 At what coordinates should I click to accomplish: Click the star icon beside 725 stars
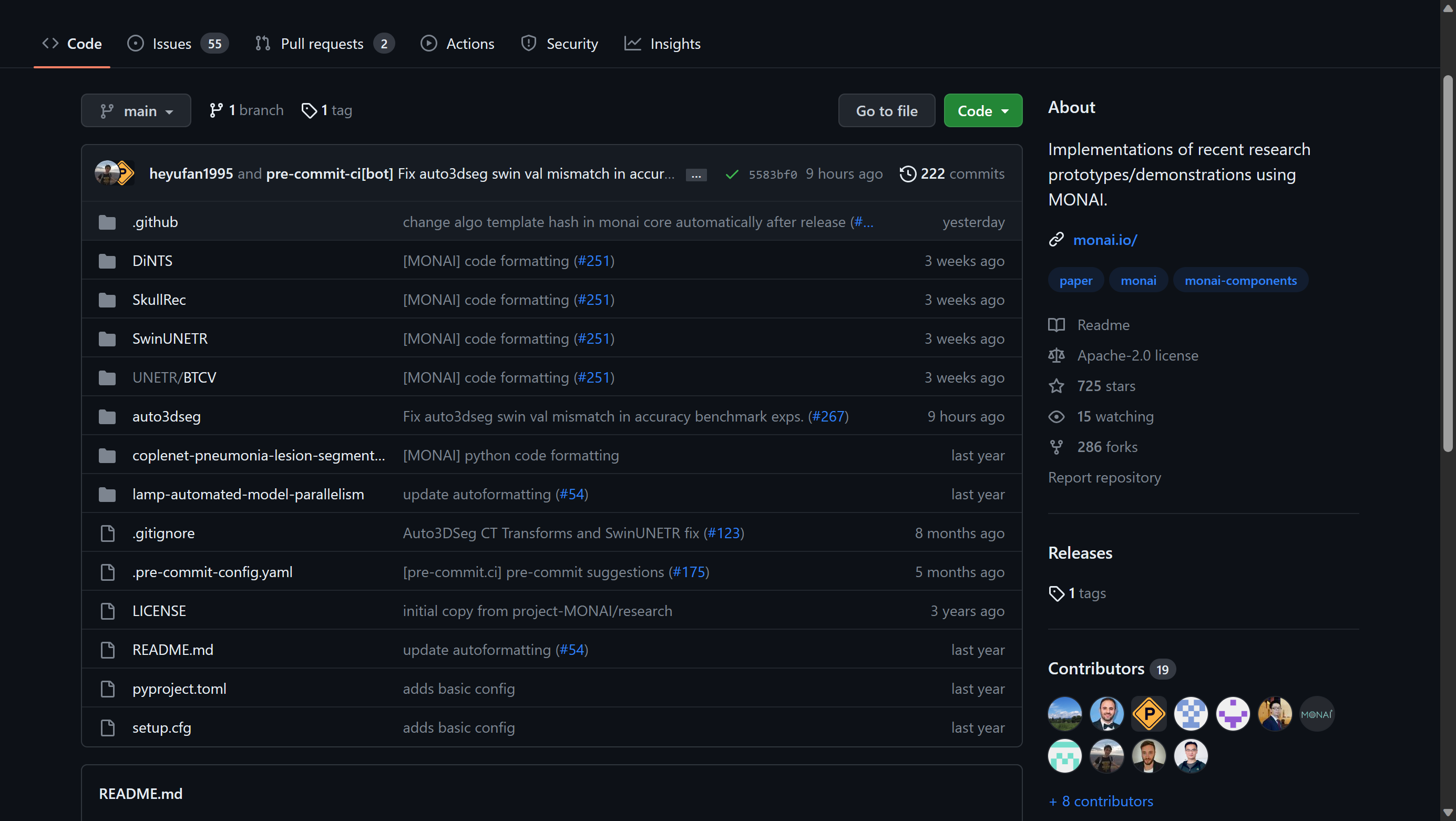[x=1056, y=386]
